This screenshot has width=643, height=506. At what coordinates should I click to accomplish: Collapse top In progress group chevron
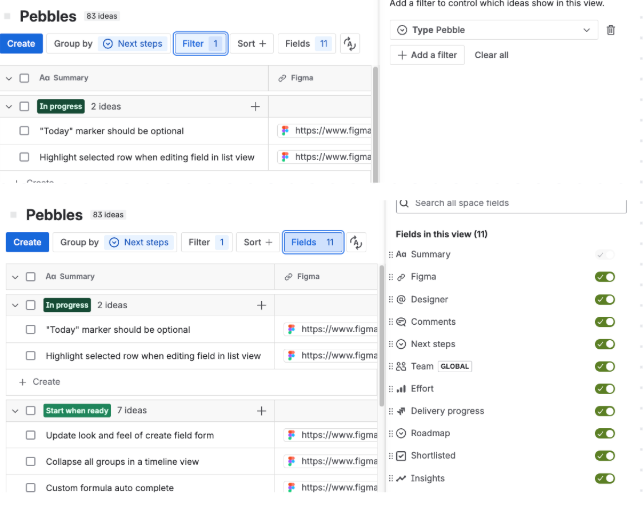click(9, 107)
